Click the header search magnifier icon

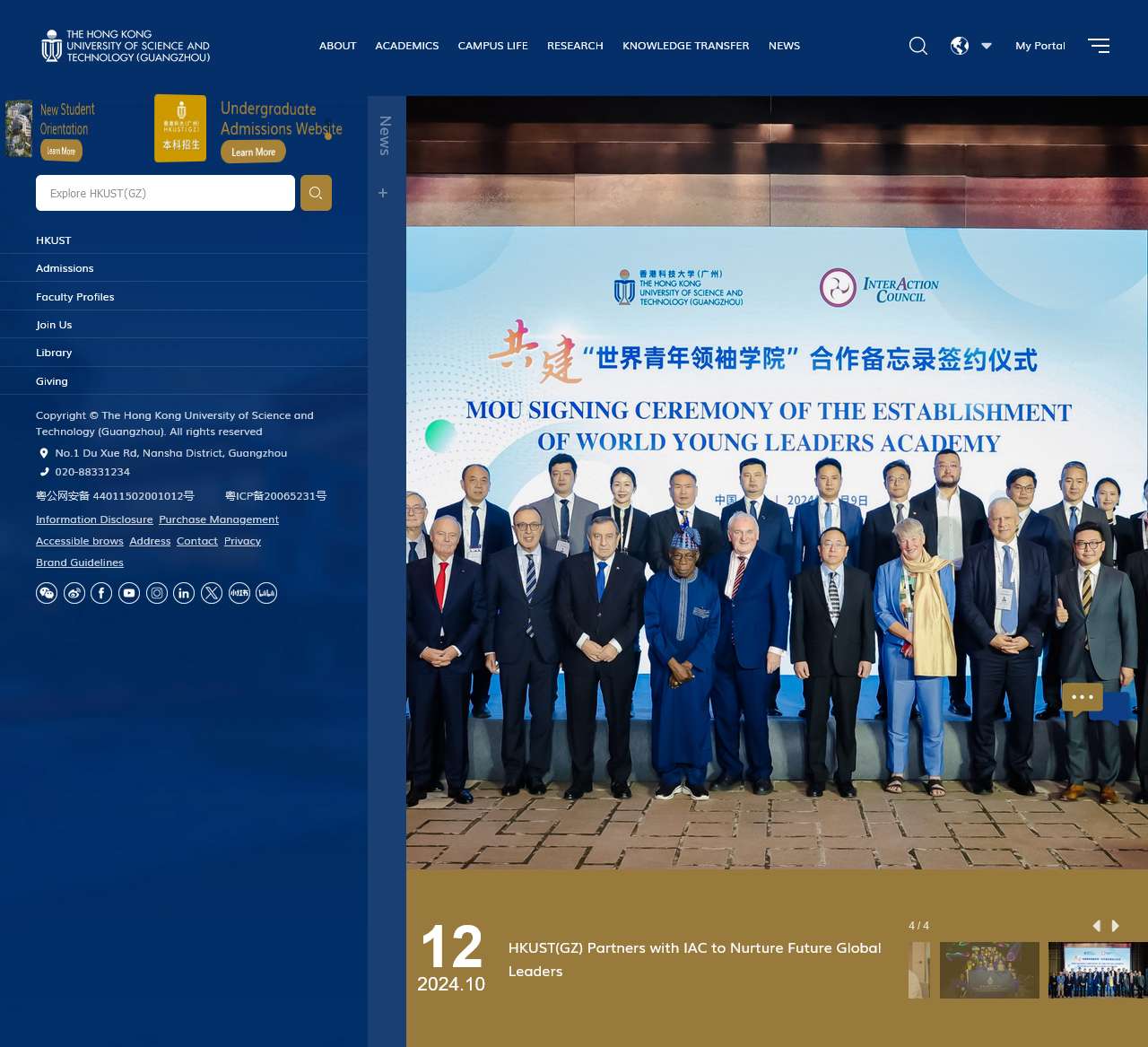[918, 46]
